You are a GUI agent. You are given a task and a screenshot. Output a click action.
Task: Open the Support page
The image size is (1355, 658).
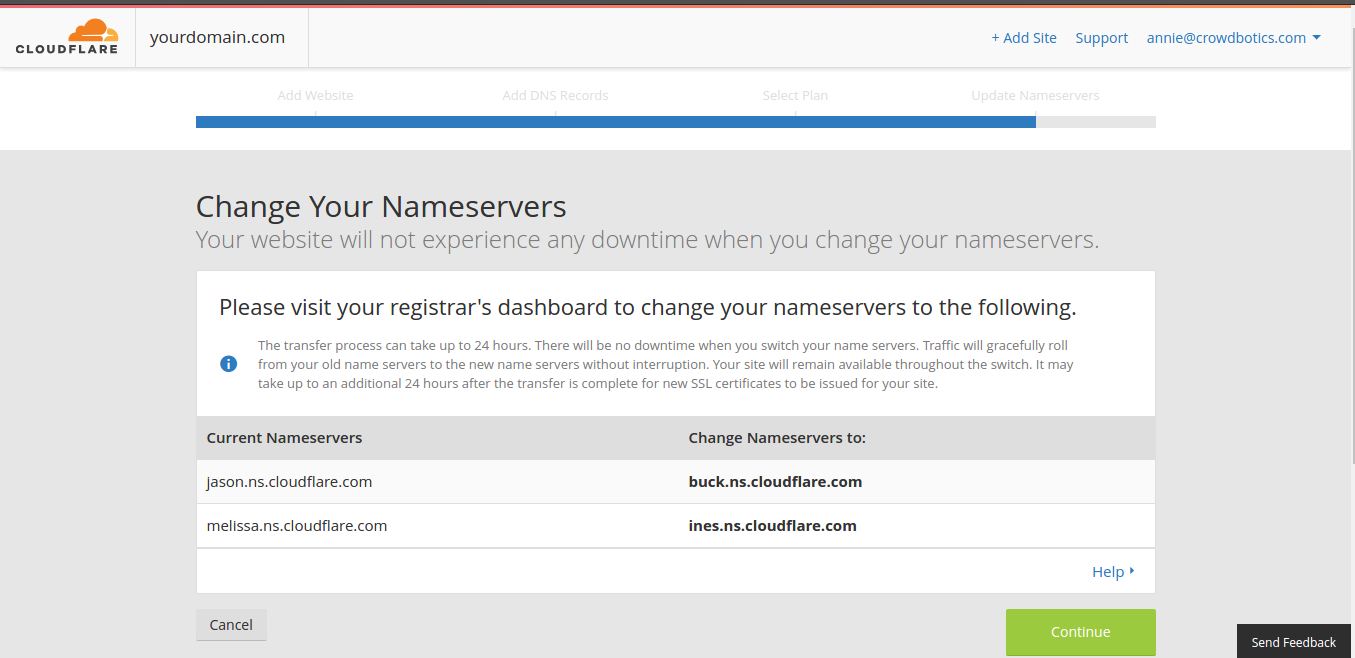[x=1101, y=37]
